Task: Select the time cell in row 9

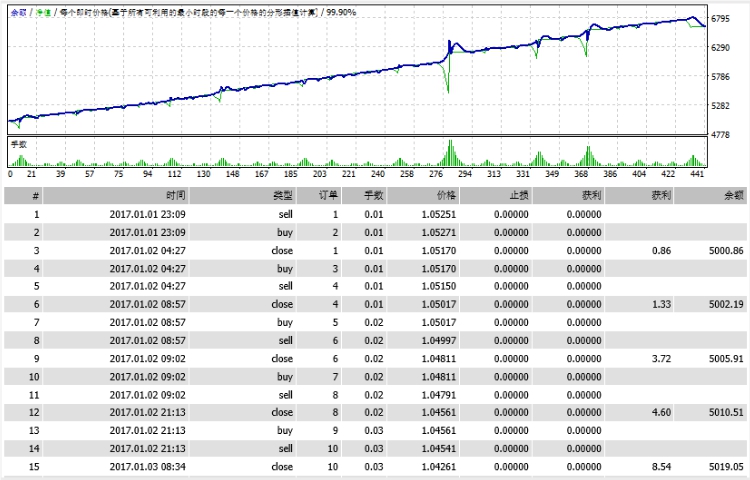Action: coord(147,359)
